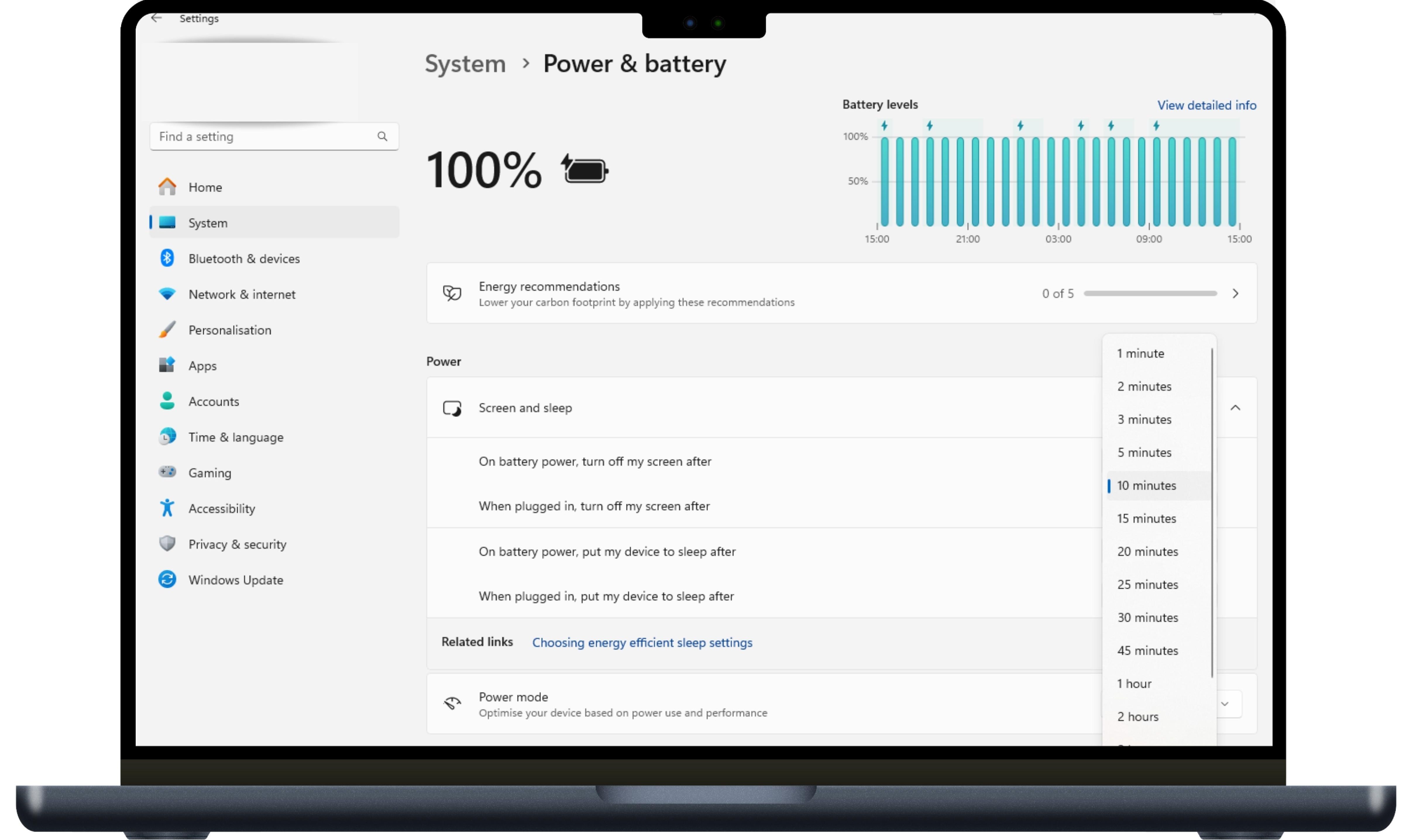Click the Time & language globe icon

tap(167, 437)
